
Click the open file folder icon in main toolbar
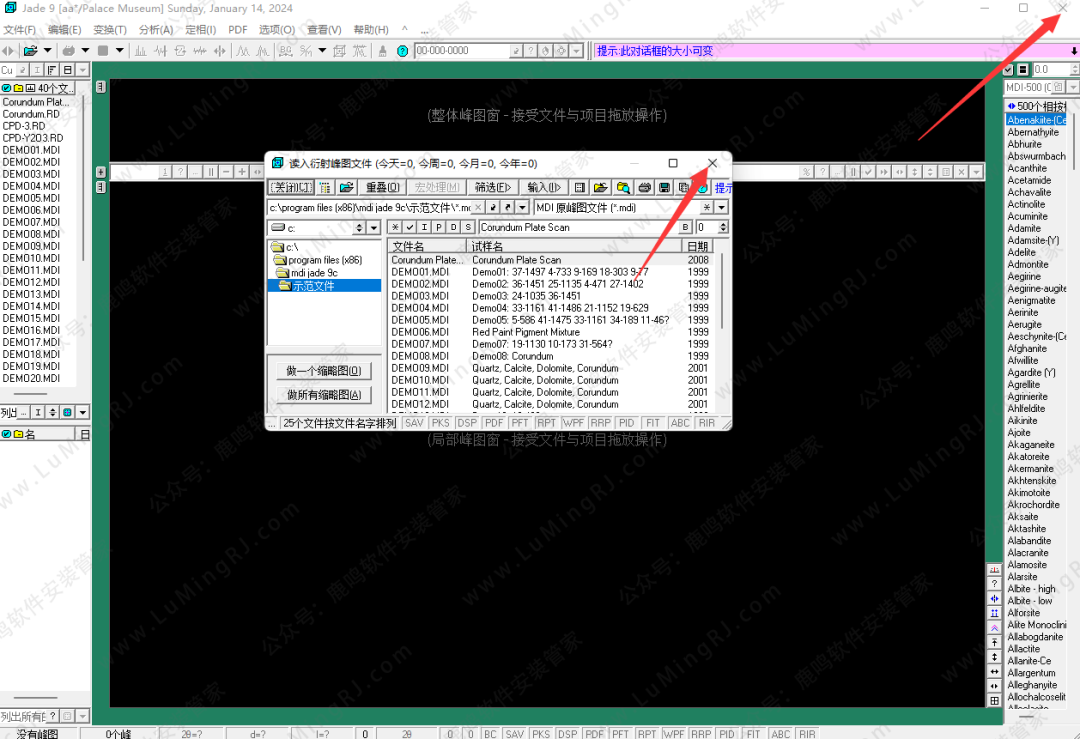pyautogui.click(x=31, y=50)
